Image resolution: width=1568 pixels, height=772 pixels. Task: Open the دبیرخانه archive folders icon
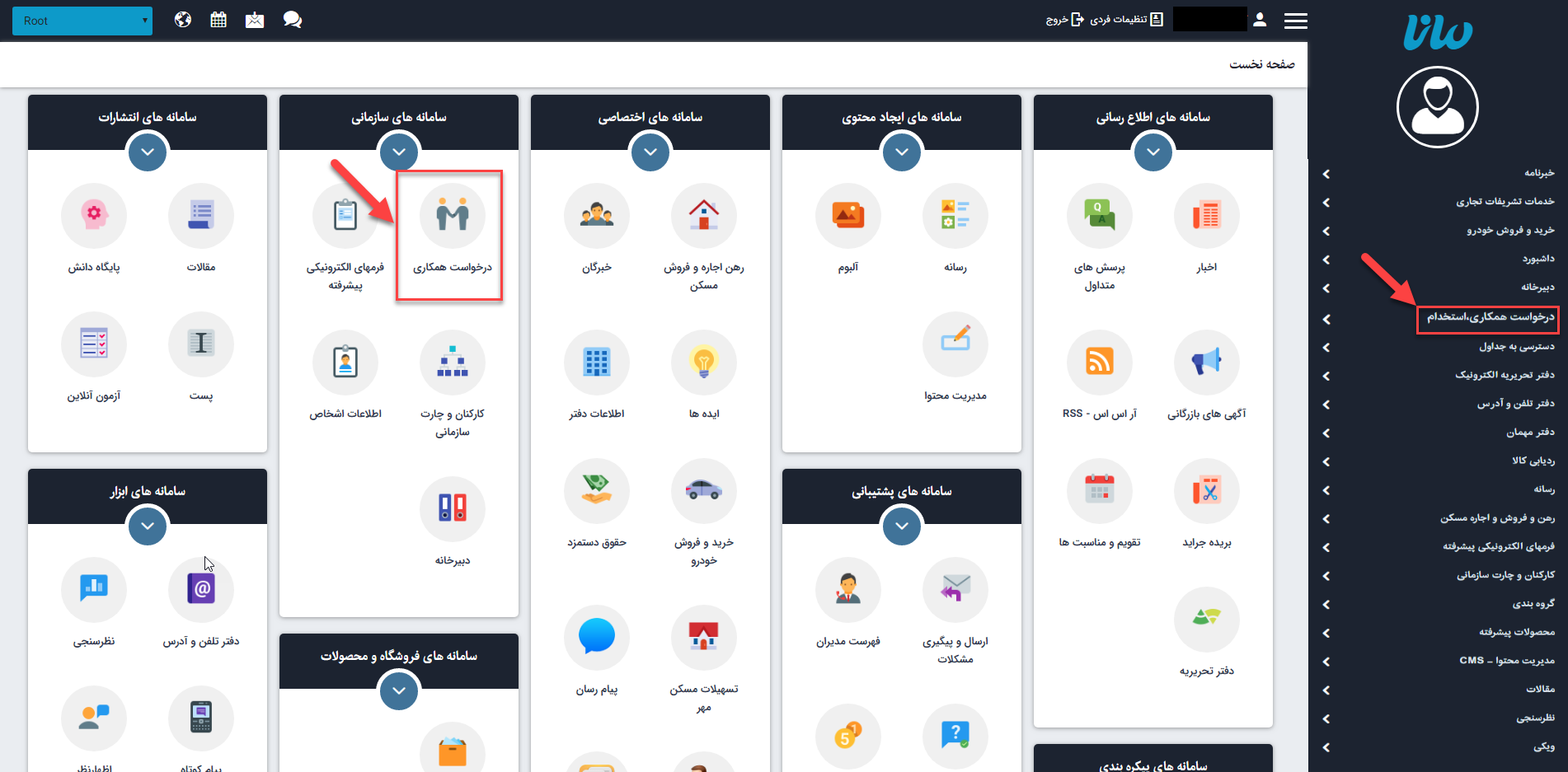(x=452, y=509)
